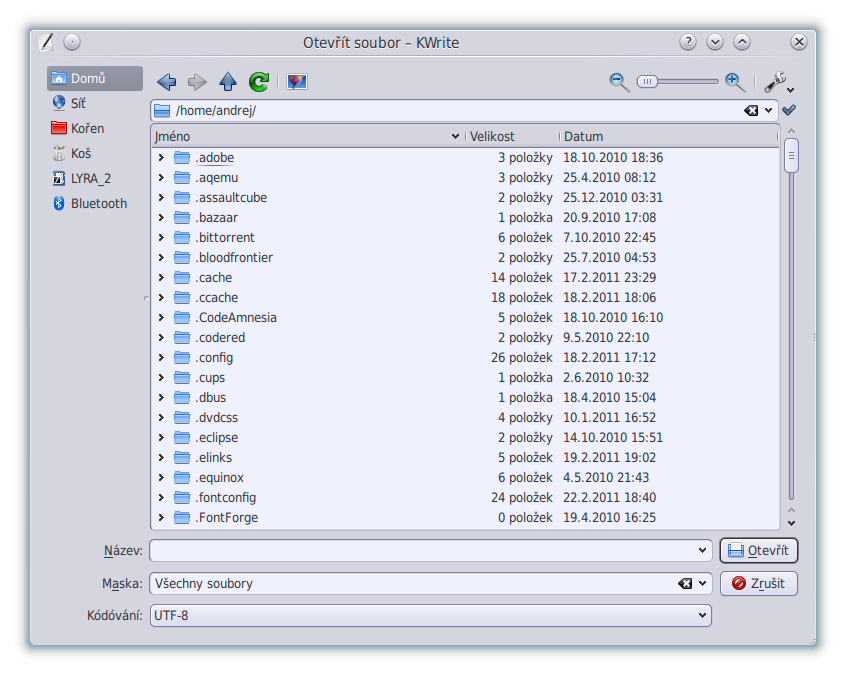Select the .equinox folder name

pos(220,478)
